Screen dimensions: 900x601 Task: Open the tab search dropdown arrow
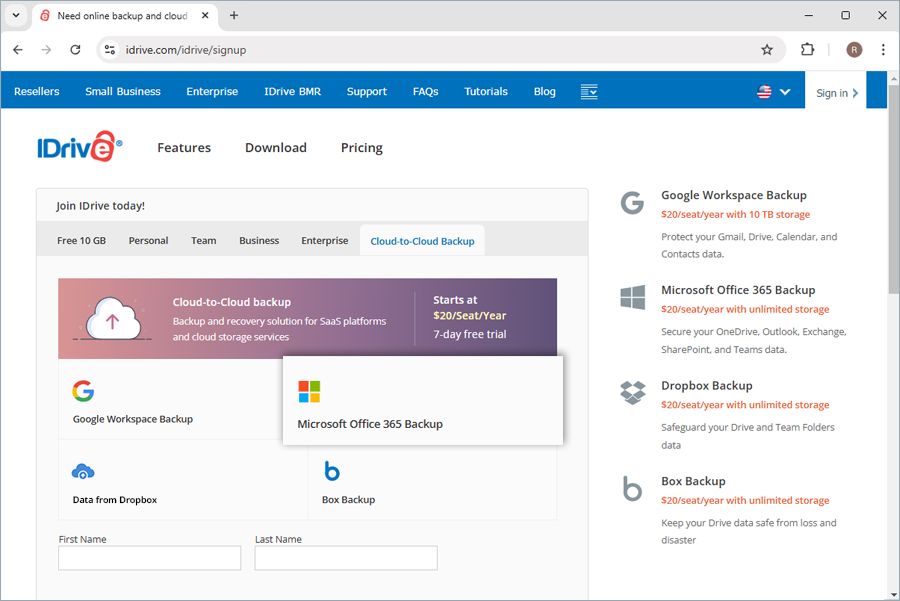[16, 15]
